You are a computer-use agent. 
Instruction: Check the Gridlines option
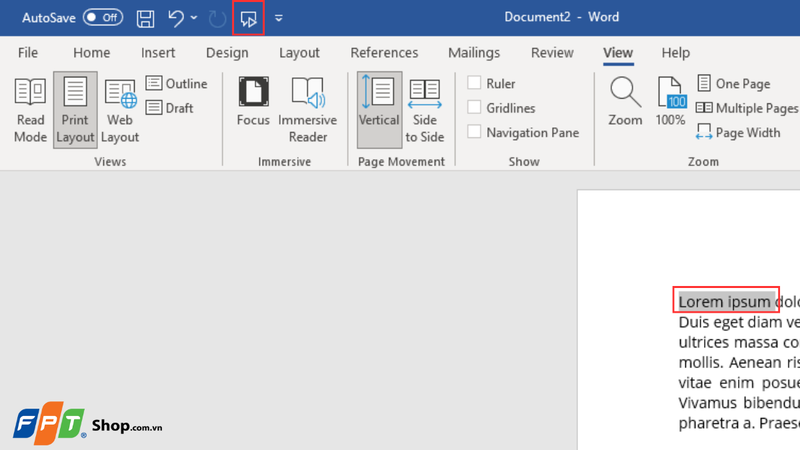tap(474, 107)
